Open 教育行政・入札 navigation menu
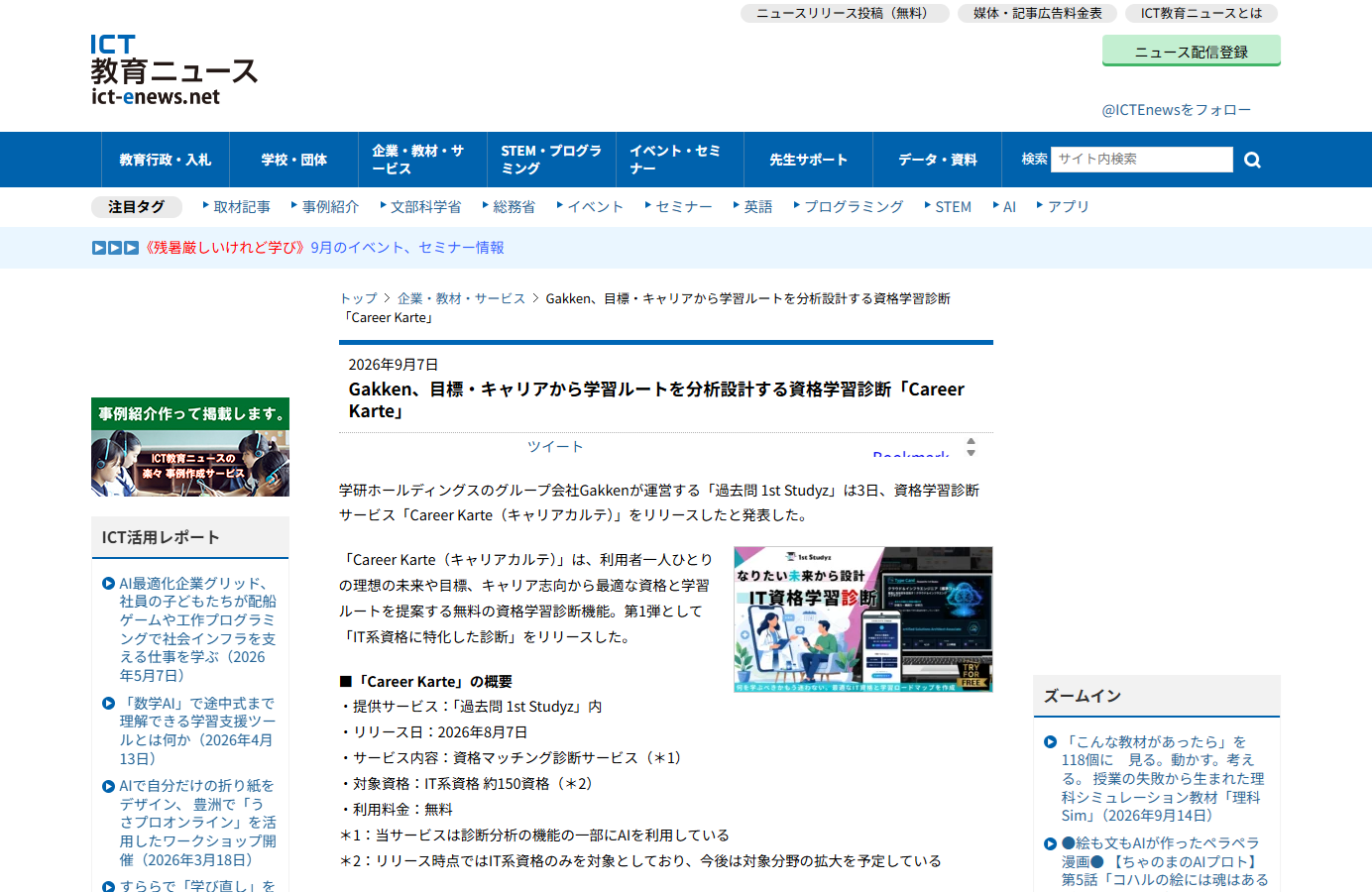This screenshot has width=1372, height=892. pos(166,160)
